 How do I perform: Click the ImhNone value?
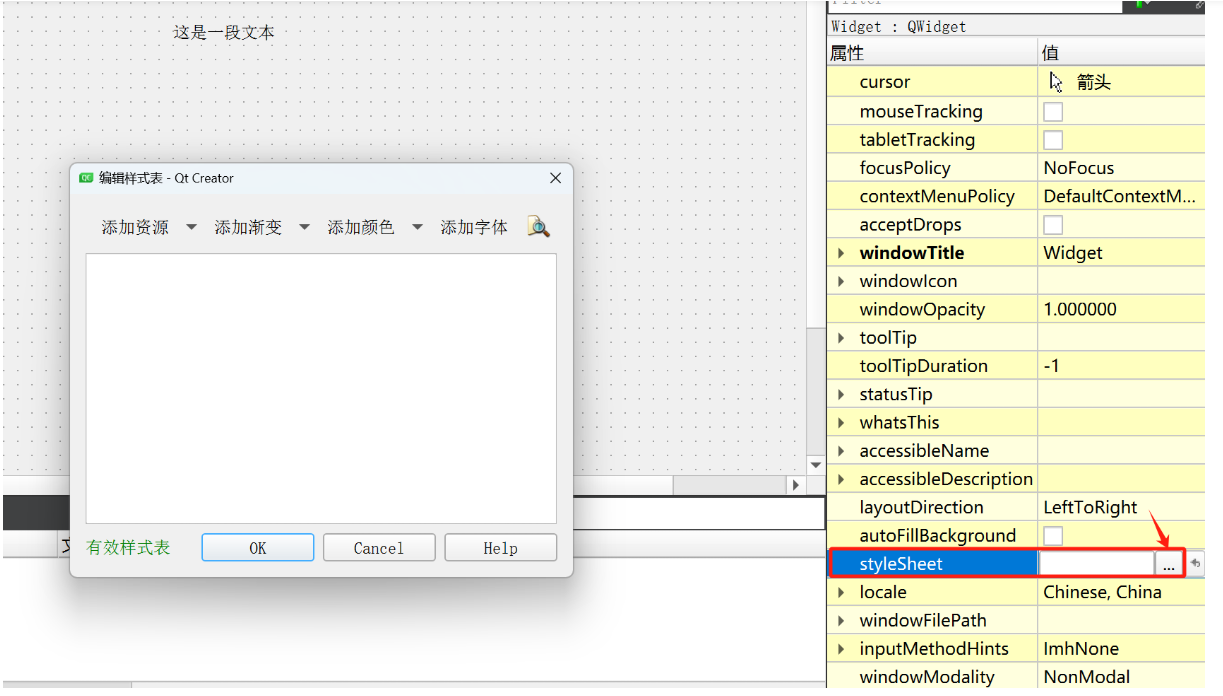click(1081, 648)
